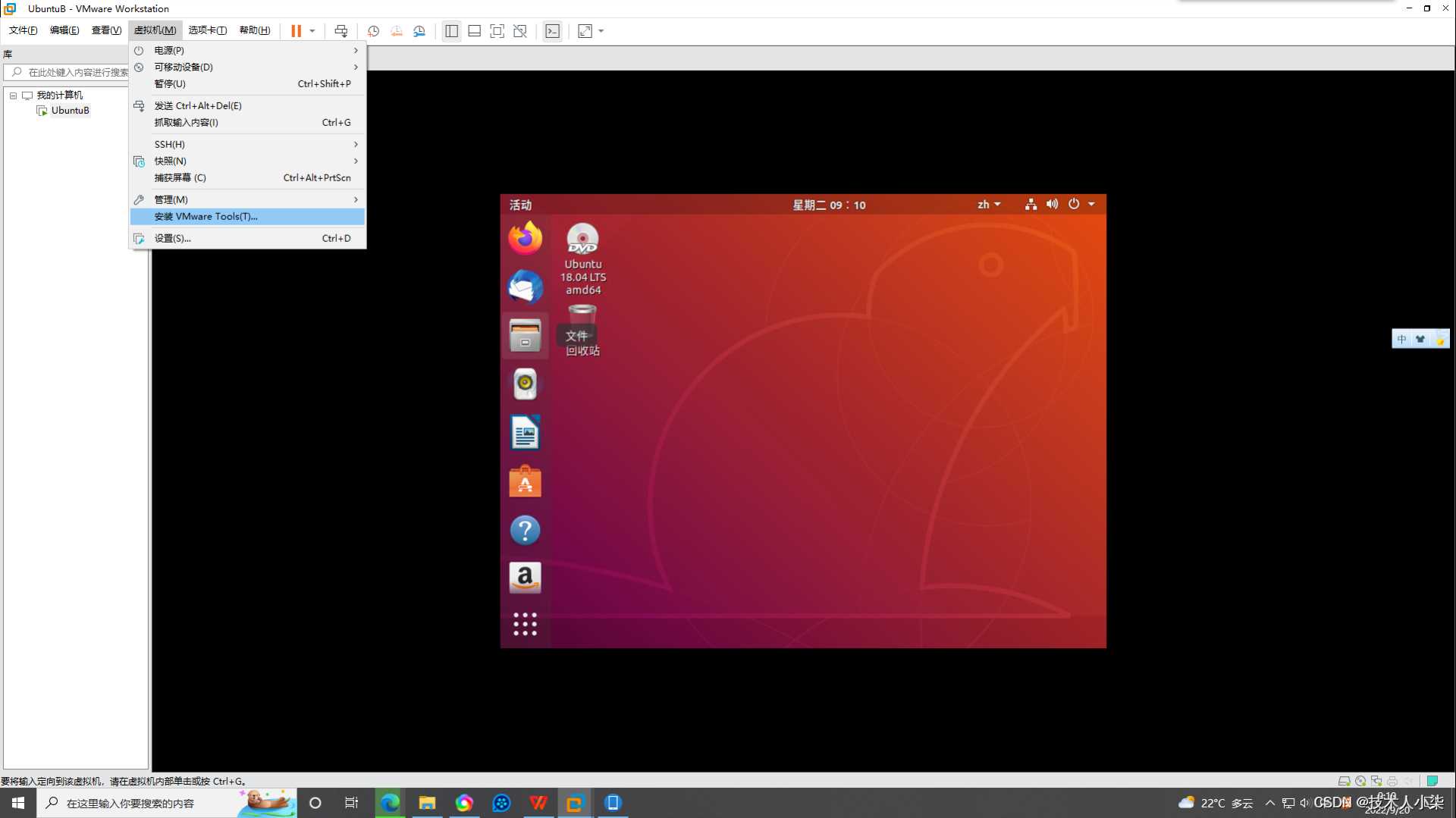
Task: Open Rhythmbox in the Ubuntu dock
Action: click(525, 384)
